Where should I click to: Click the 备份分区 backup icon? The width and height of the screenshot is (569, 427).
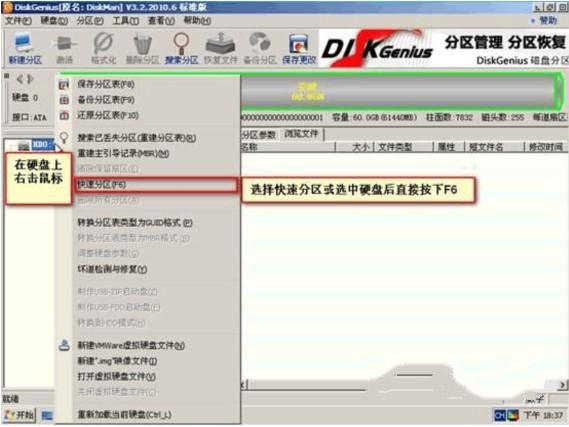pos(260,48)
